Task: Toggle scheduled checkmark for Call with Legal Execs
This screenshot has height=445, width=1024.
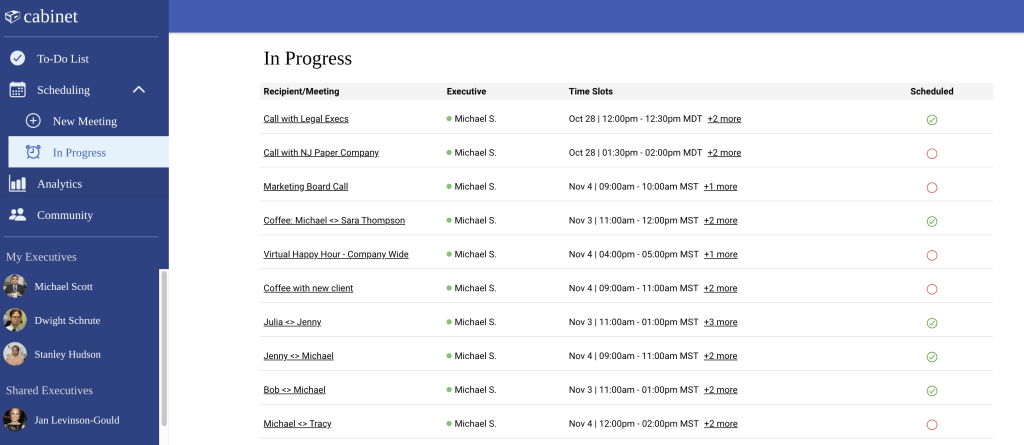Action: pyautogui.click(x=932, y=120)
